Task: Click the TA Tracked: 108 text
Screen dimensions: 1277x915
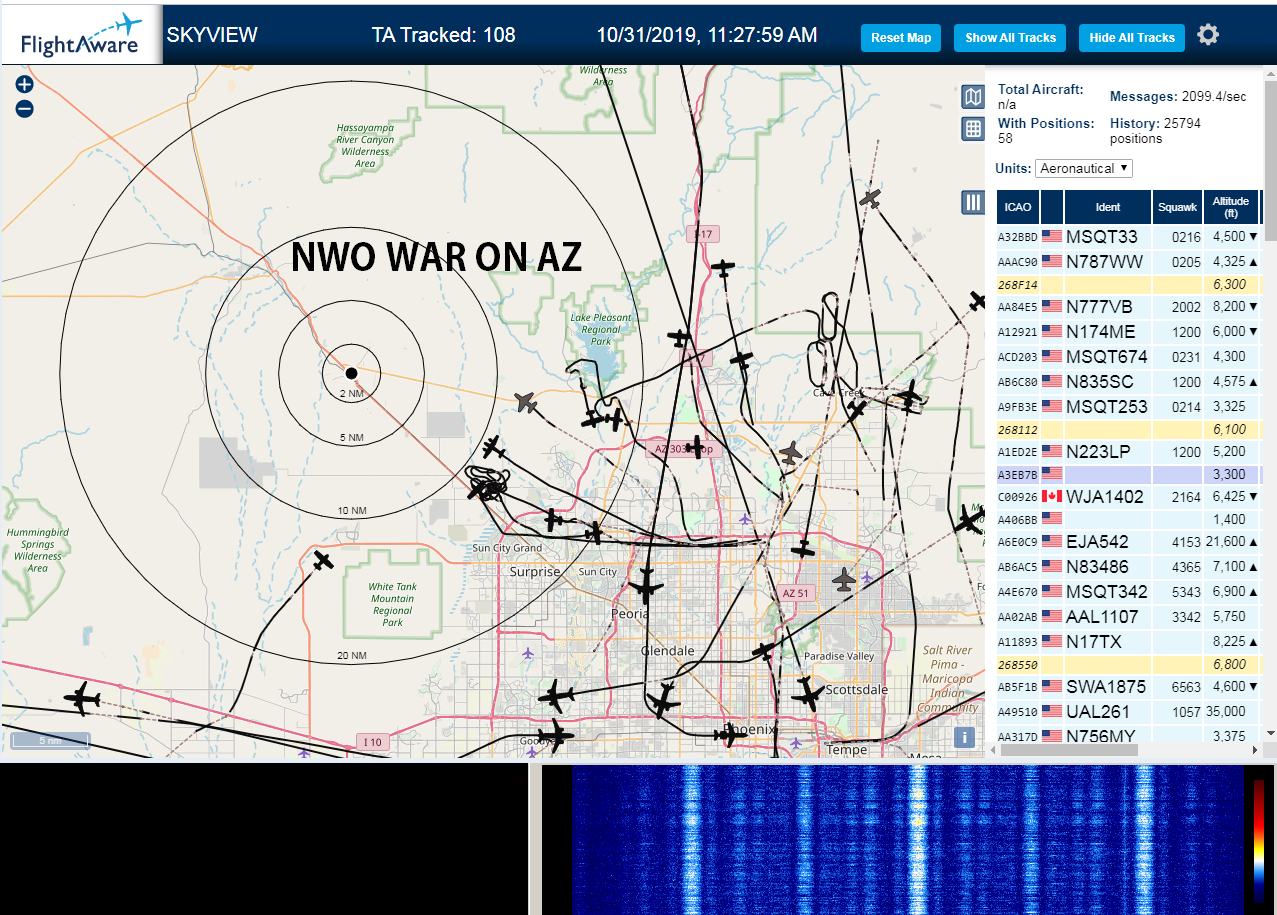Action: pyautogui.click(x=443, y=35)
